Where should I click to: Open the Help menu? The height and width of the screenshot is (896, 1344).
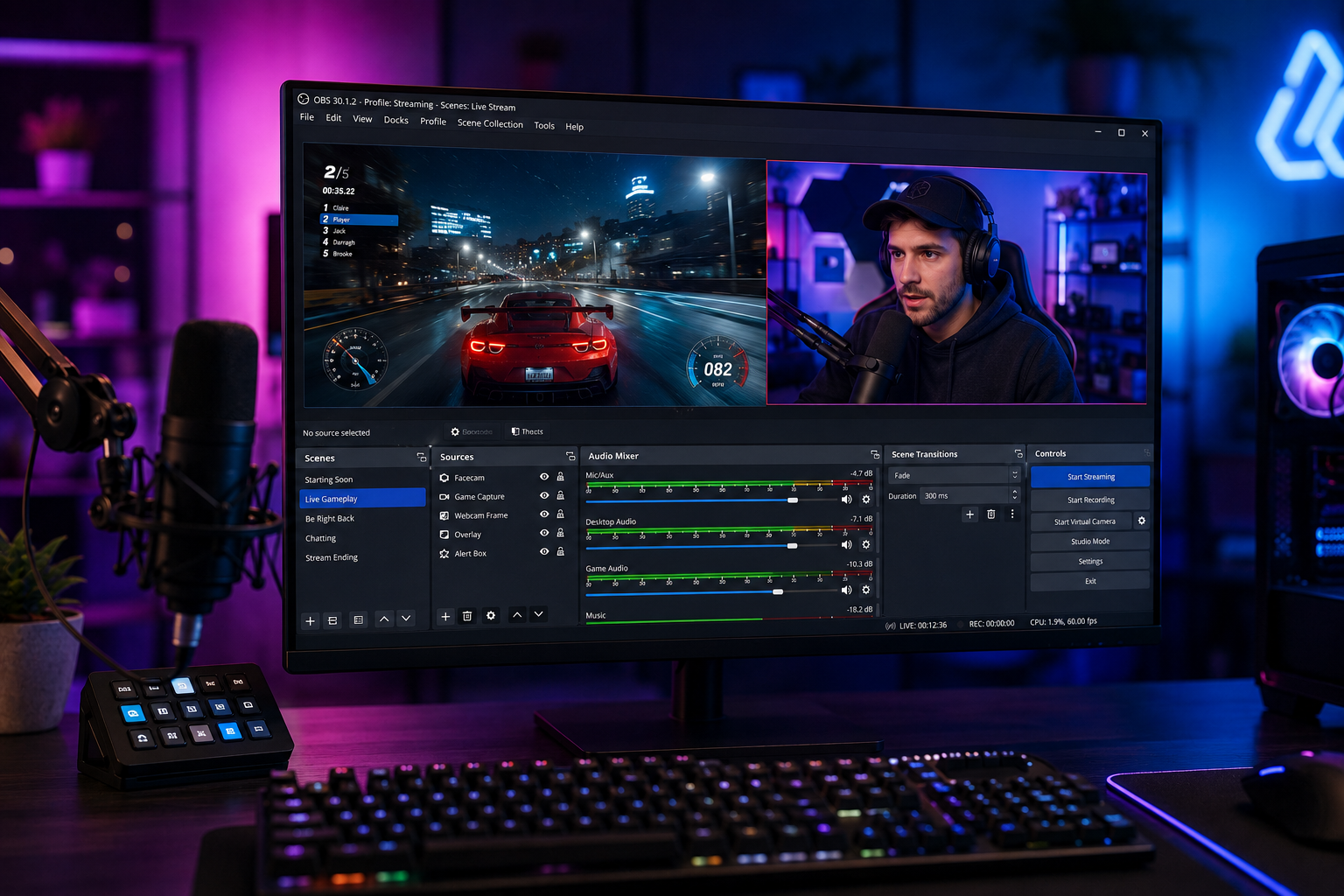(x=574, y=127)
